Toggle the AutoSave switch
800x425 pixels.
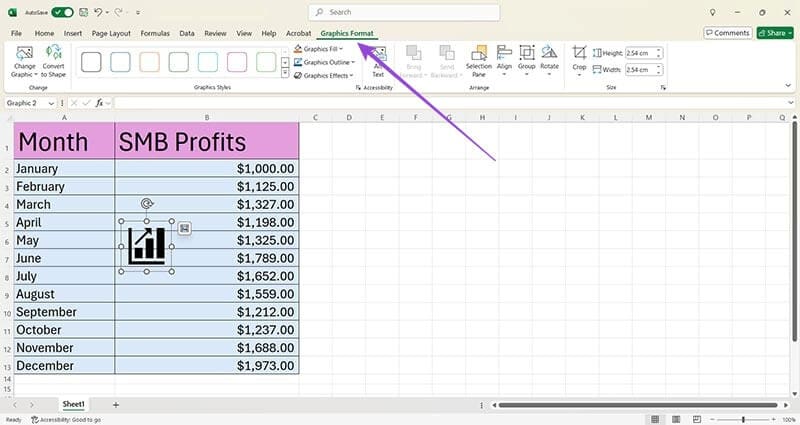pyautogui.click(x=62, y=12)
